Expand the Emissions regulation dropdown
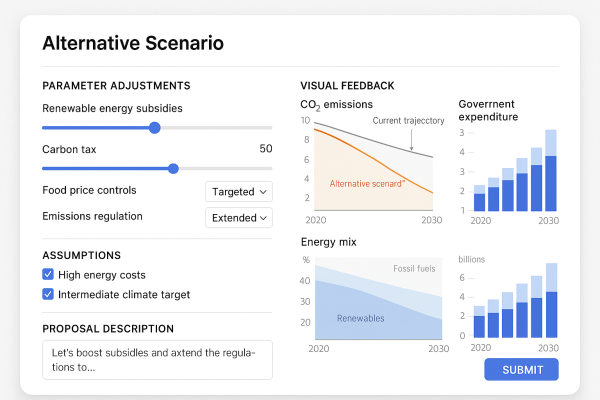Image resolution: width=600 pixels, height=400 pixels. pos(239,217)
